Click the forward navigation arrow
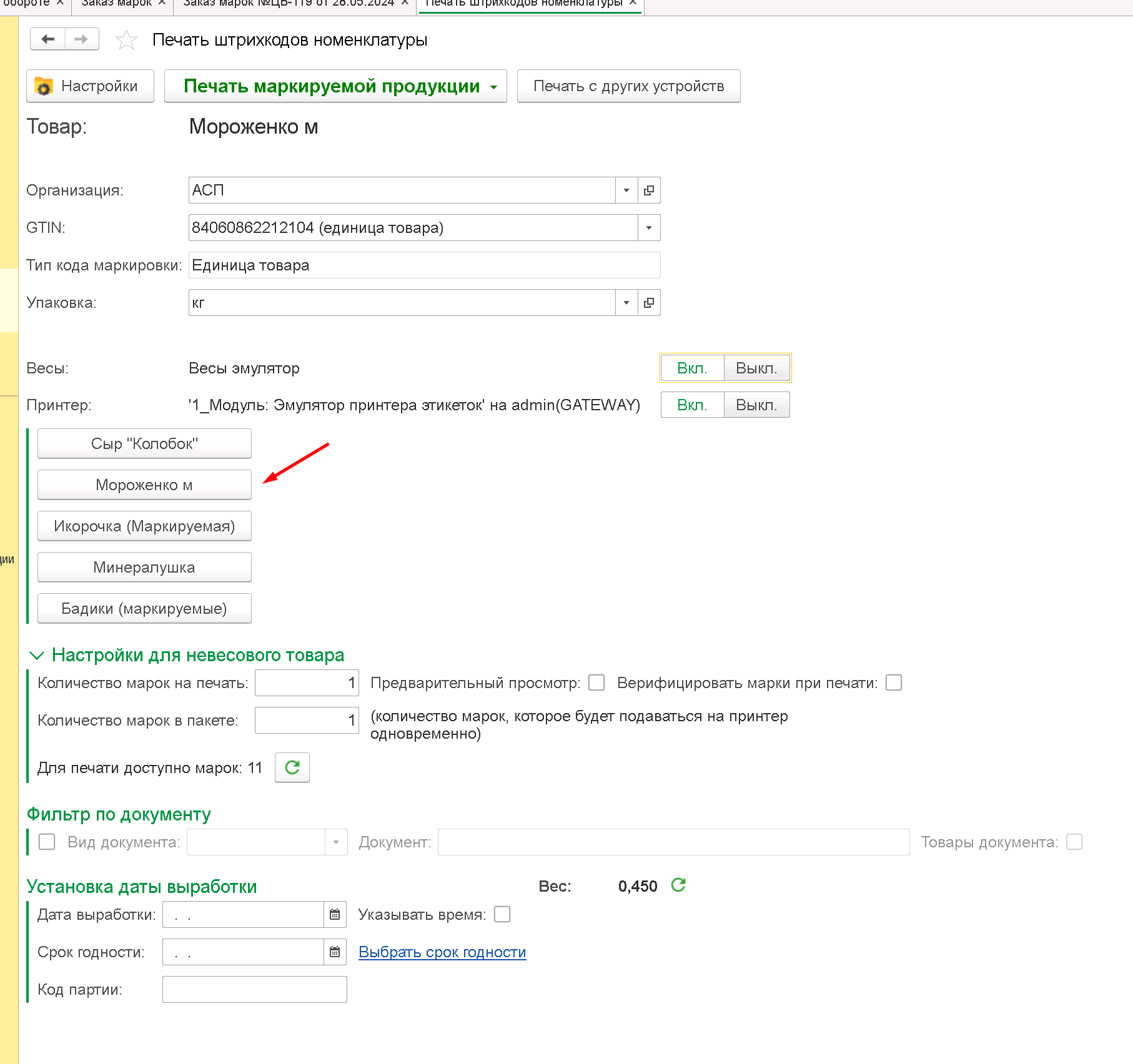Screen dimensions: 1133x1064 coord(82,39)
